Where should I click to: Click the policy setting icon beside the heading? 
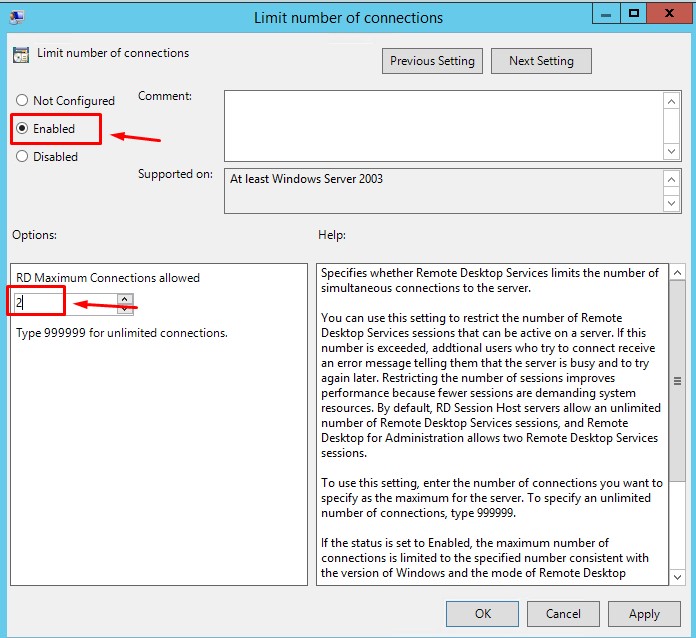21,55
